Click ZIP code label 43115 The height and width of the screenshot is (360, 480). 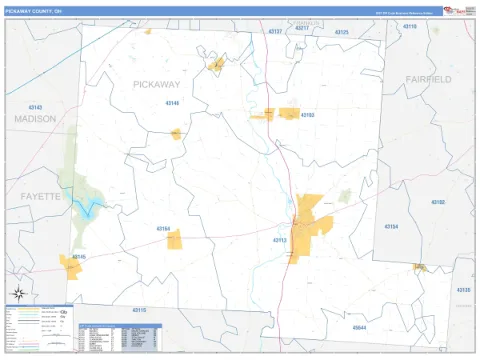pos(139,310)
